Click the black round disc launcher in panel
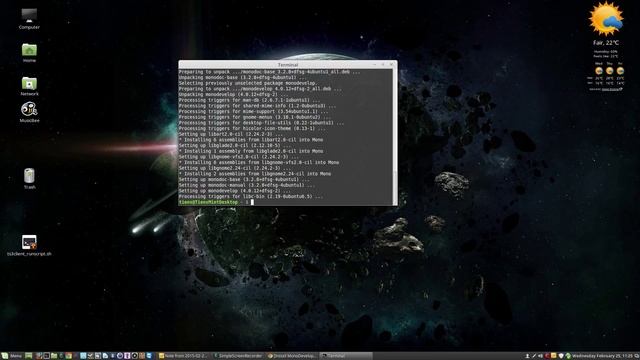Image resolution: width=640 pixels, height=360 pixels. coord(135,356)
